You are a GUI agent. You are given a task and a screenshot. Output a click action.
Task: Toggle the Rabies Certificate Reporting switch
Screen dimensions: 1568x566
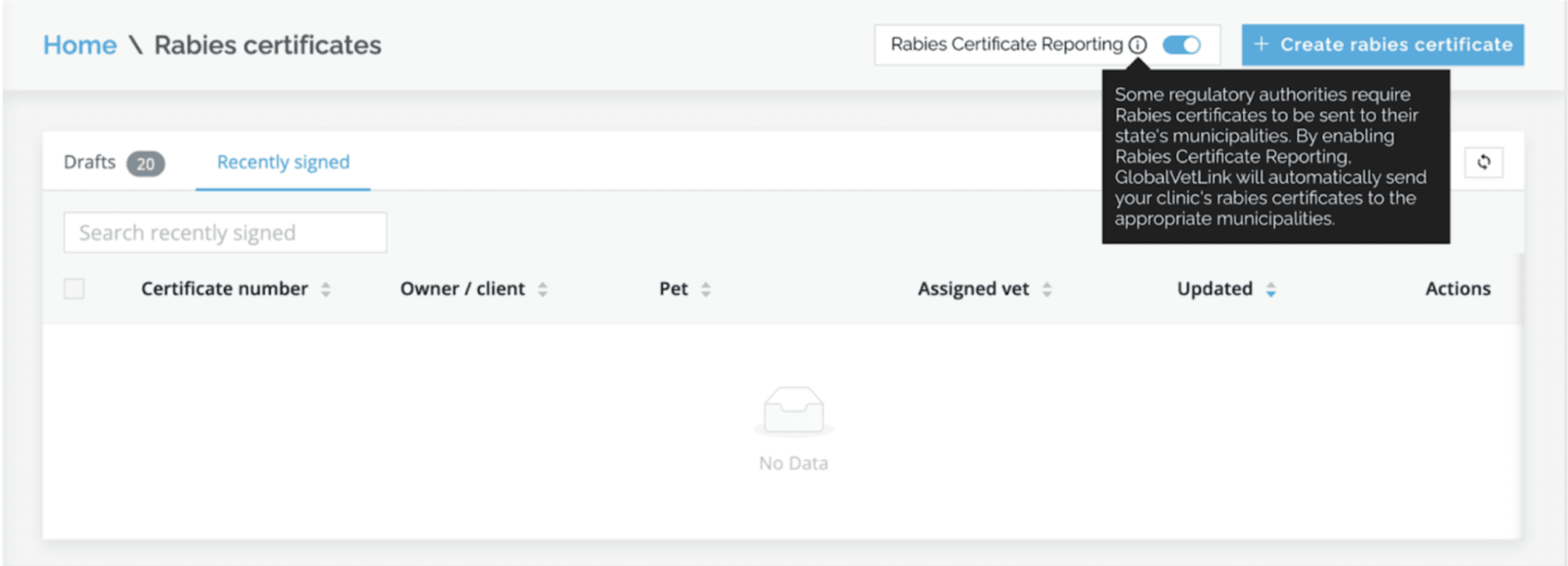point(1182,45)
